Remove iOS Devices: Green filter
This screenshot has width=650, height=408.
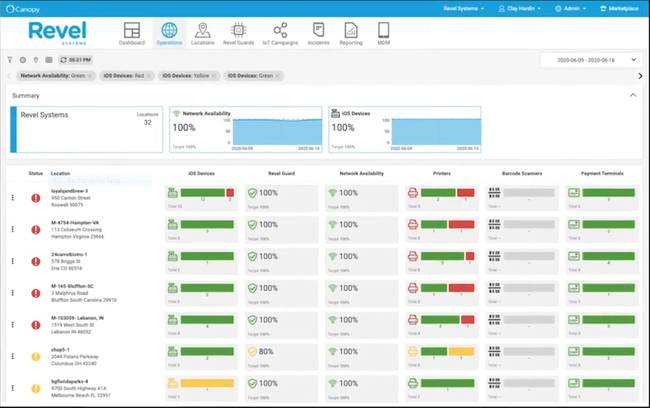[x=278, y=76]
